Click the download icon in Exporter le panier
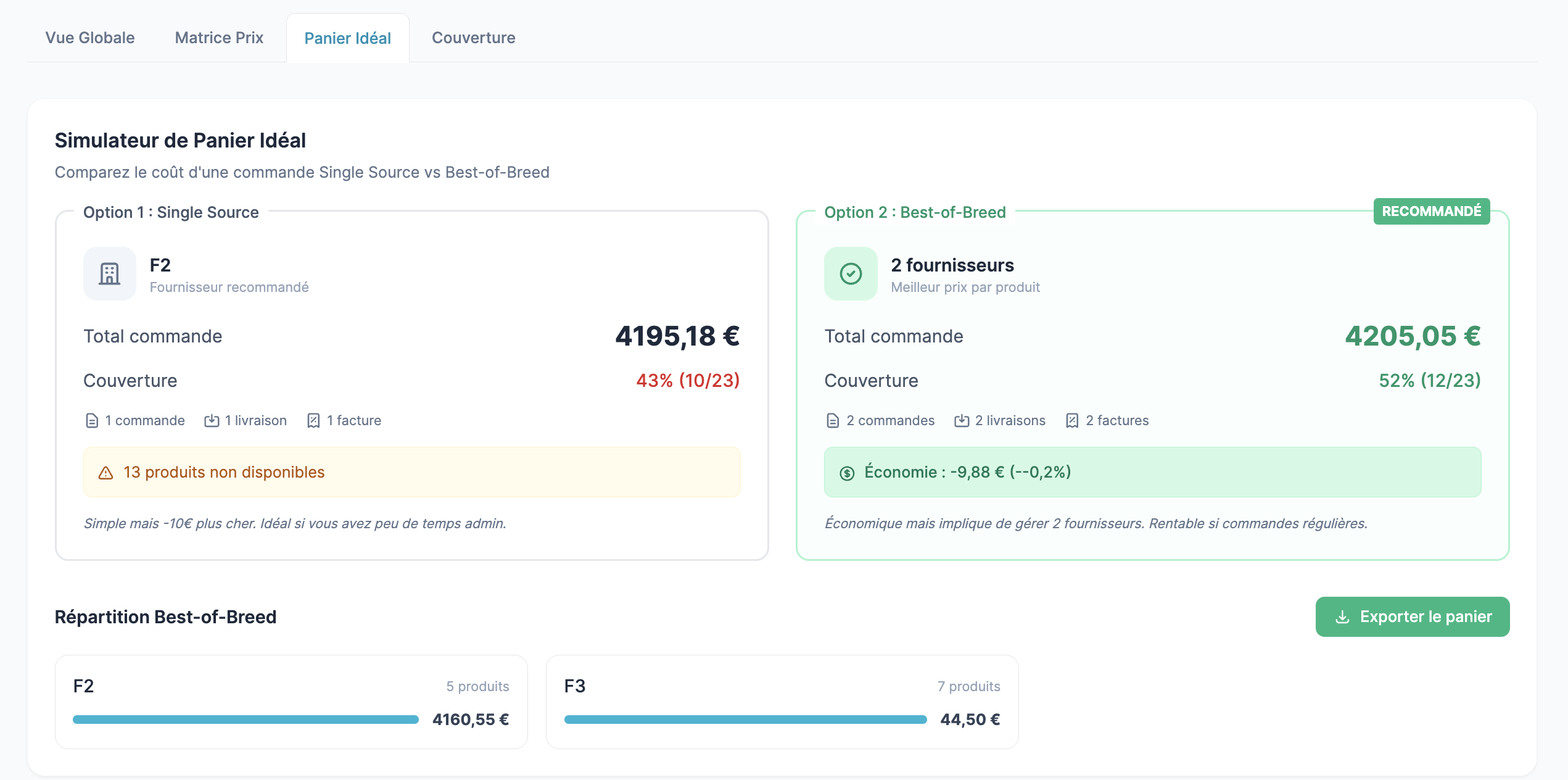 (1341, 616)
